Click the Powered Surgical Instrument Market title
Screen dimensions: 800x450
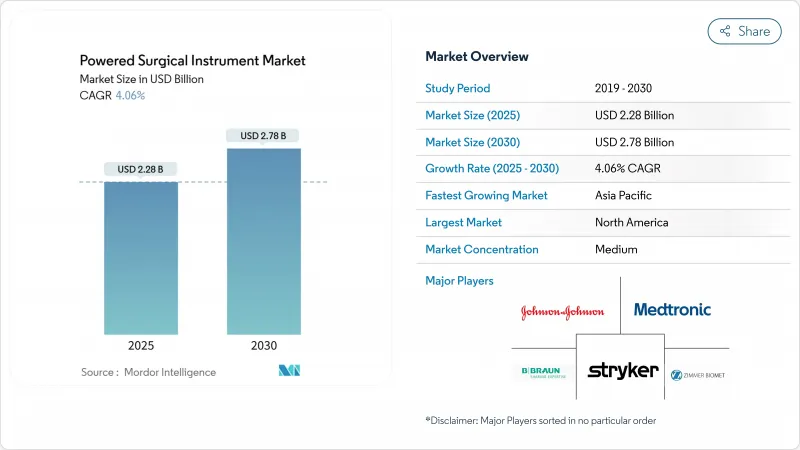pos(191,61)
